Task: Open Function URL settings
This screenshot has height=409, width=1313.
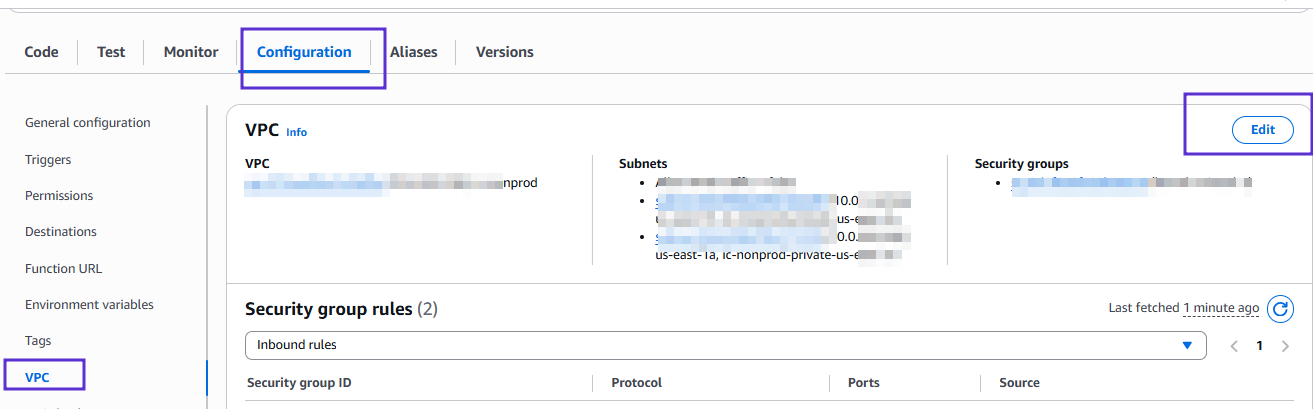Action: pyautogui.click(x=63, y=268)
